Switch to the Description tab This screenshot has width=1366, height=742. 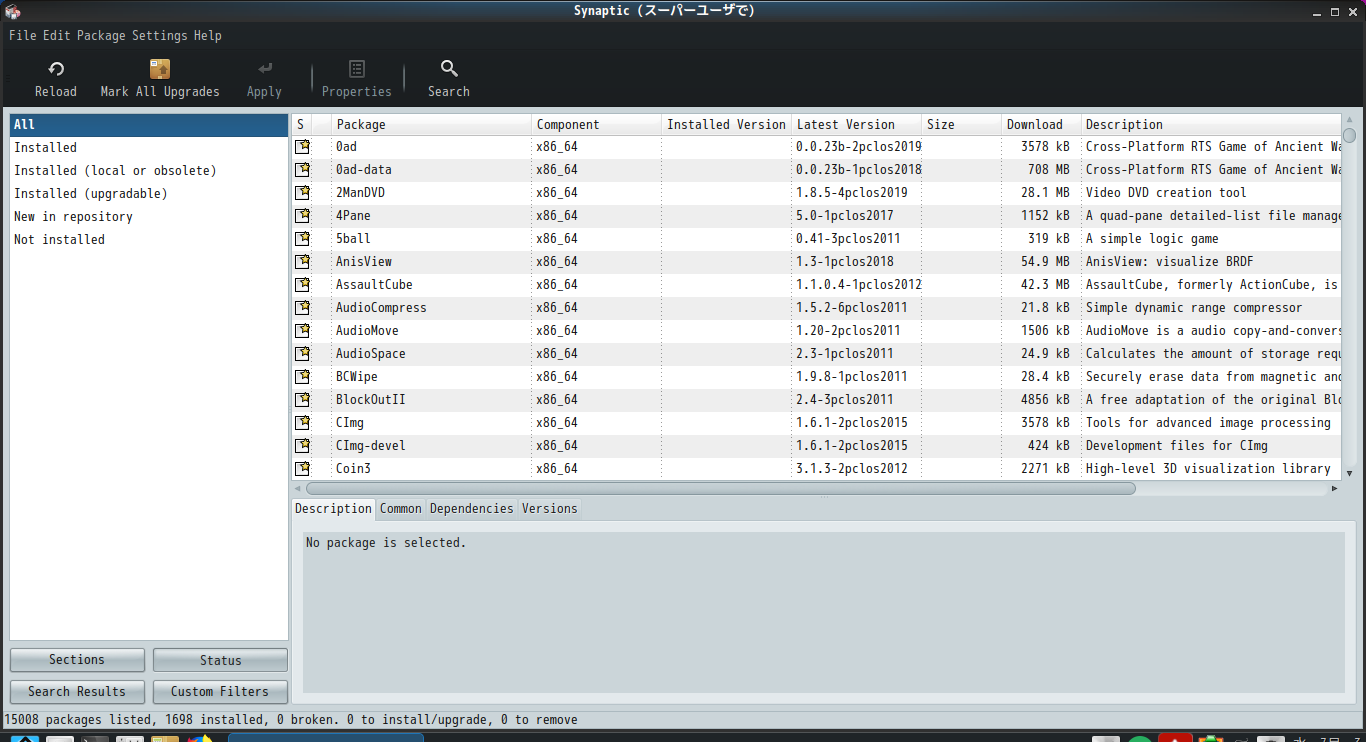tap(333, 508)
